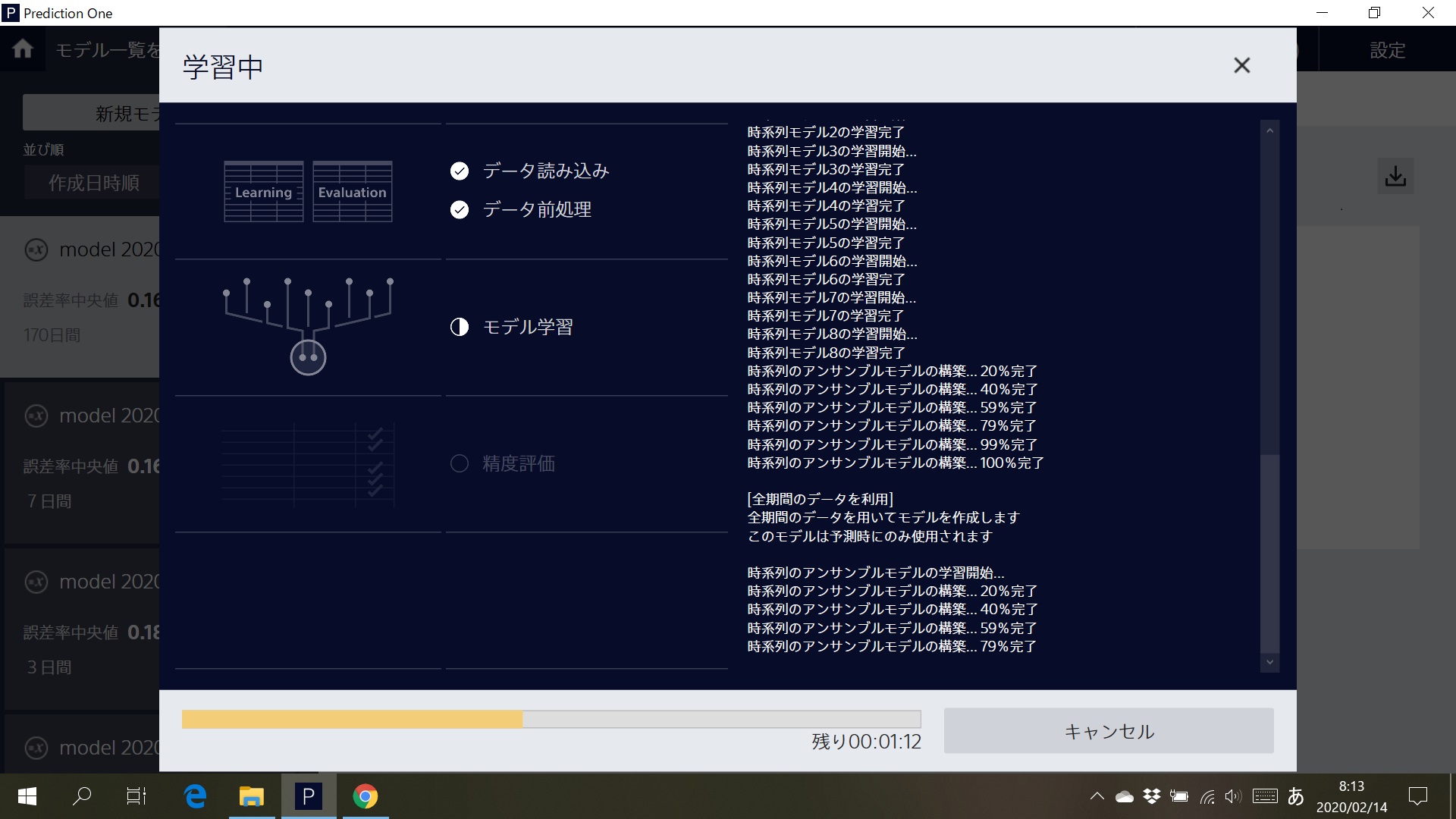Viewport: 1456px width, 819px height.
Task: Click the Learning table icon
Action: [263, 192]
